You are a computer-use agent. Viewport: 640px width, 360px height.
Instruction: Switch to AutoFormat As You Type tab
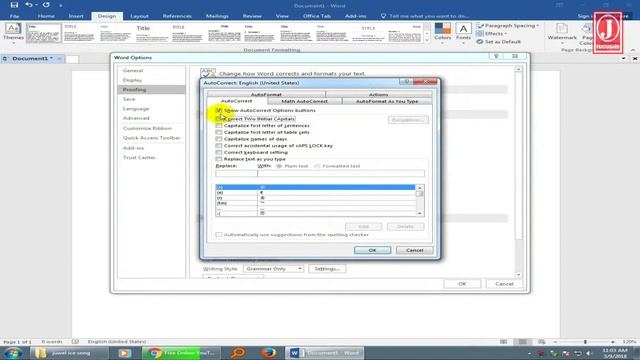tap(387, 101)
